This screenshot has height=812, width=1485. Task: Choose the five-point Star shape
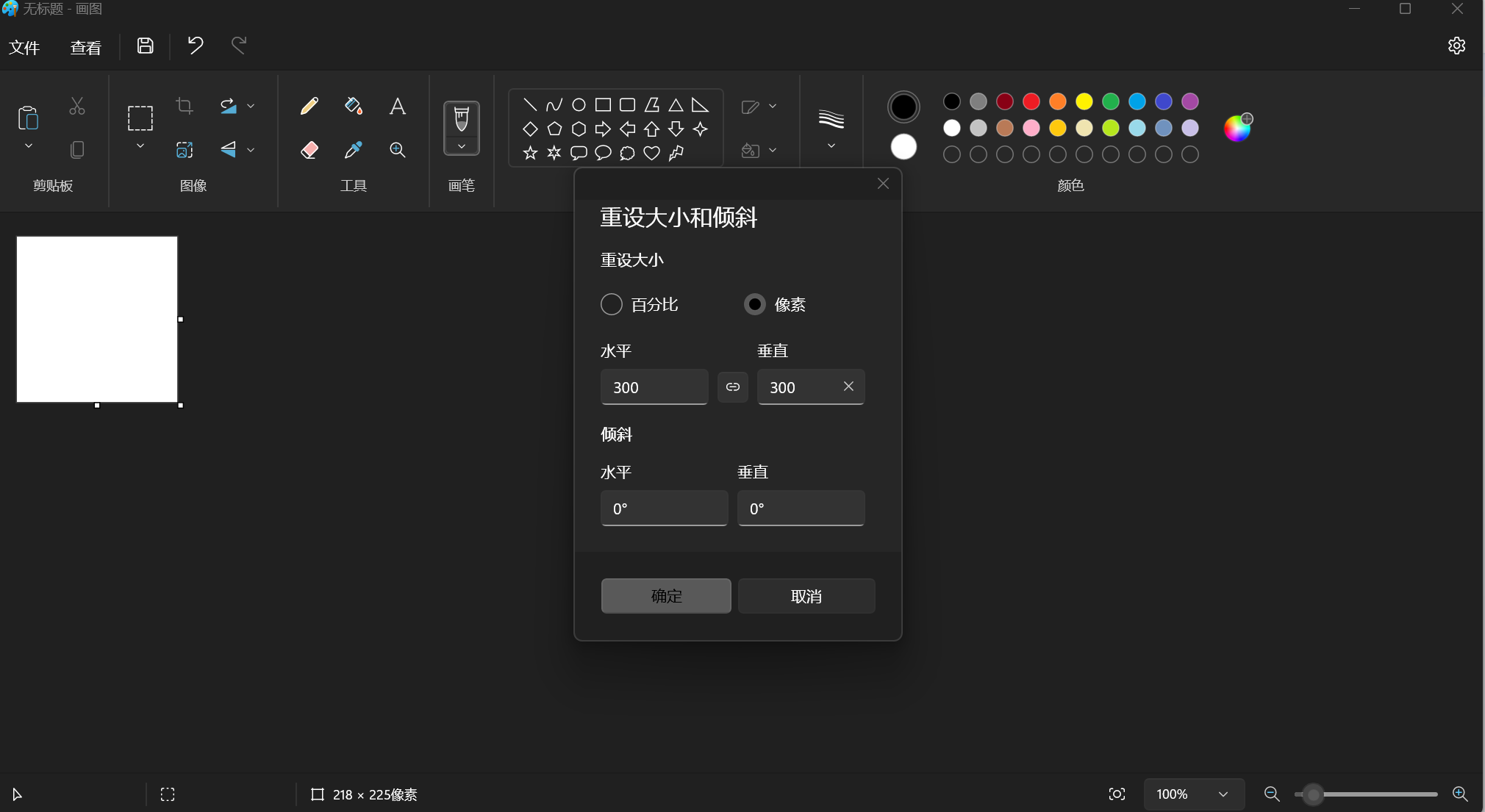[x=530, y=153]
